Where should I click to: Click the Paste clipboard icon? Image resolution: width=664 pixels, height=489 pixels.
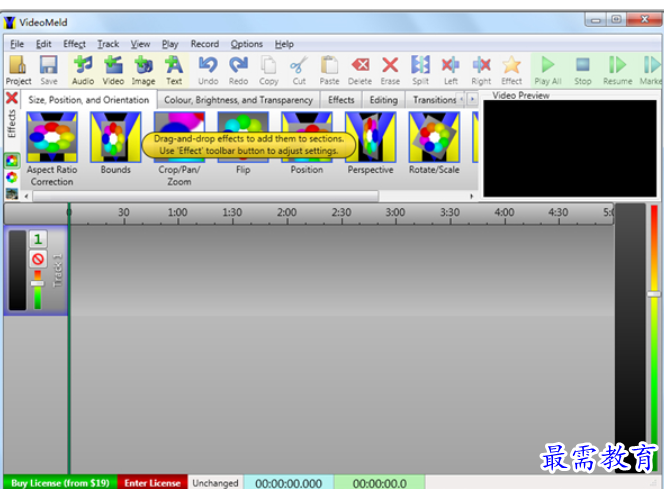pos(329,70)
